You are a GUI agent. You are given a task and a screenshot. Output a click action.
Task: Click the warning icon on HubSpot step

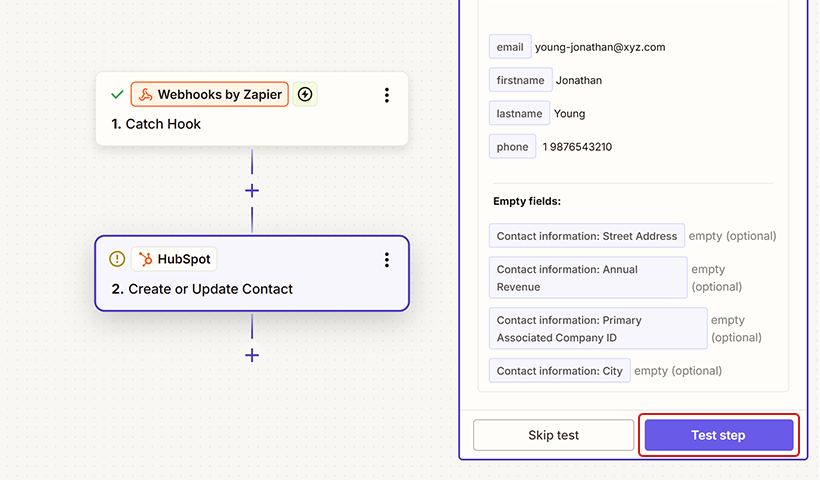(x=117, y=259)
